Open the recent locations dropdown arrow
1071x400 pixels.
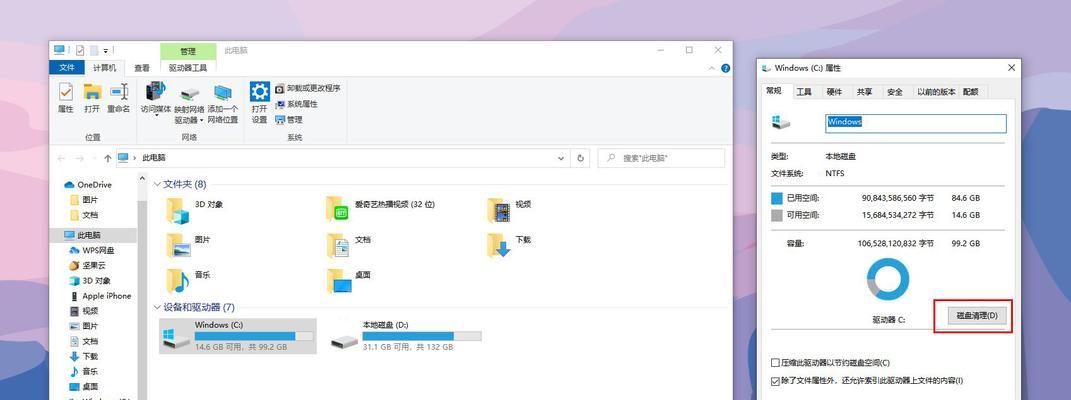click(94, 158)
